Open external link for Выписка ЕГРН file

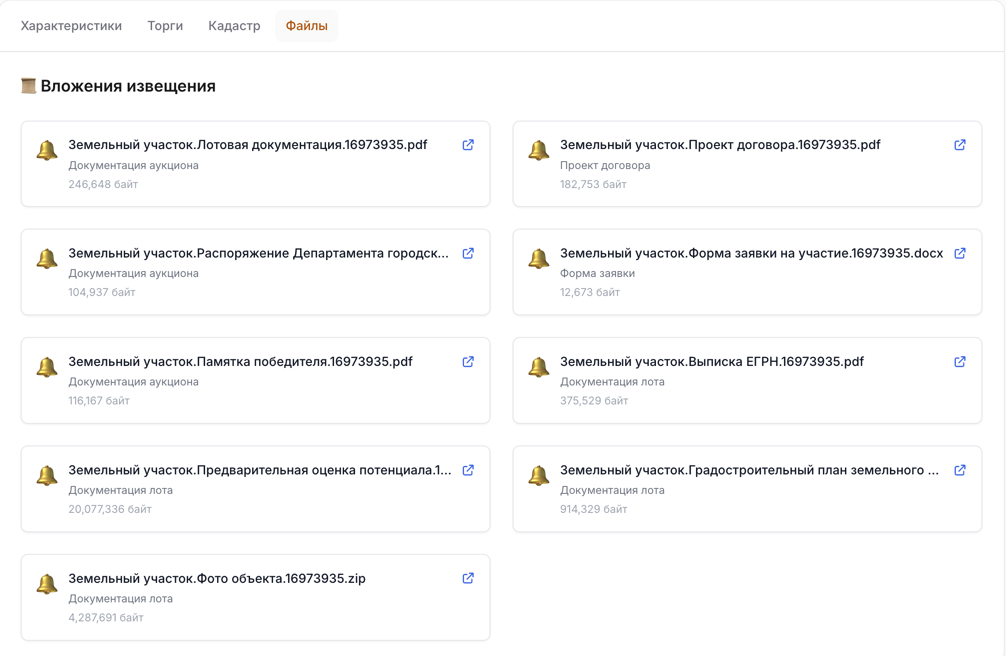click(960, 362)
